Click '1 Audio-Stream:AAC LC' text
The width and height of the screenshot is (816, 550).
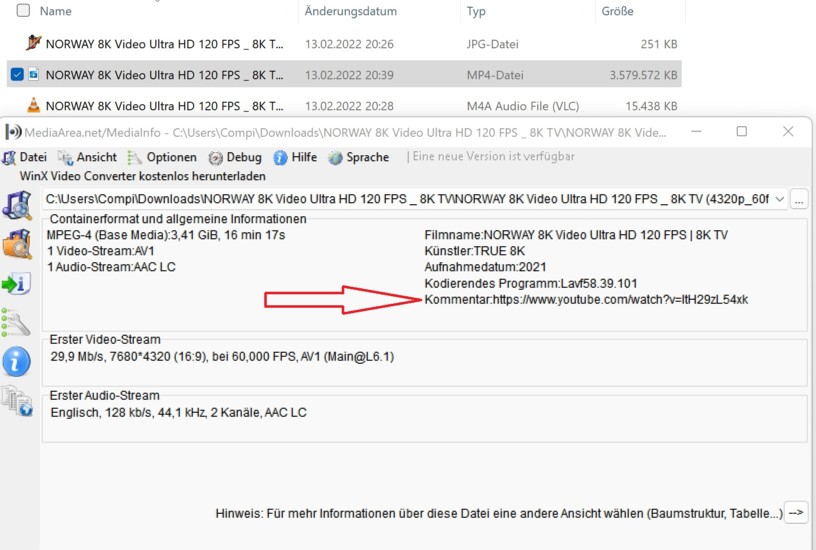coord(111,267)
